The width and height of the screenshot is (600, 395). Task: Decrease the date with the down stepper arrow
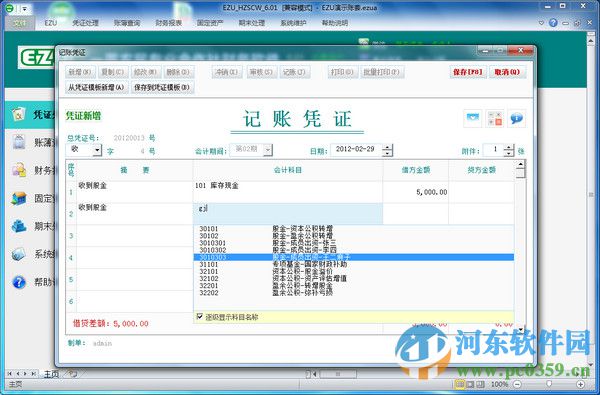388,153
